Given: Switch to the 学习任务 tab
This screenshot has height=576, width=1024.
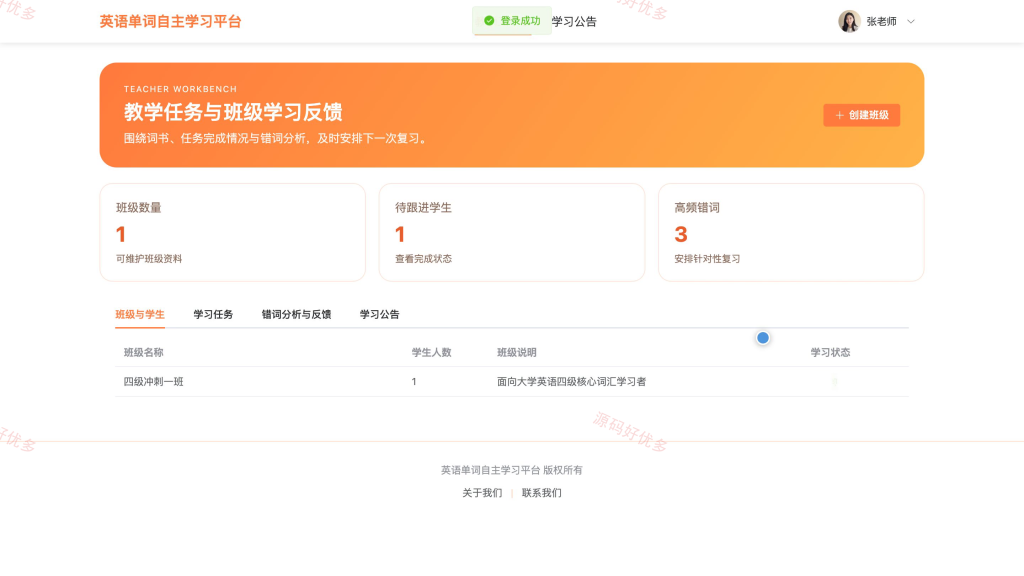Looking at the screenshot, I should pos(213,314).
